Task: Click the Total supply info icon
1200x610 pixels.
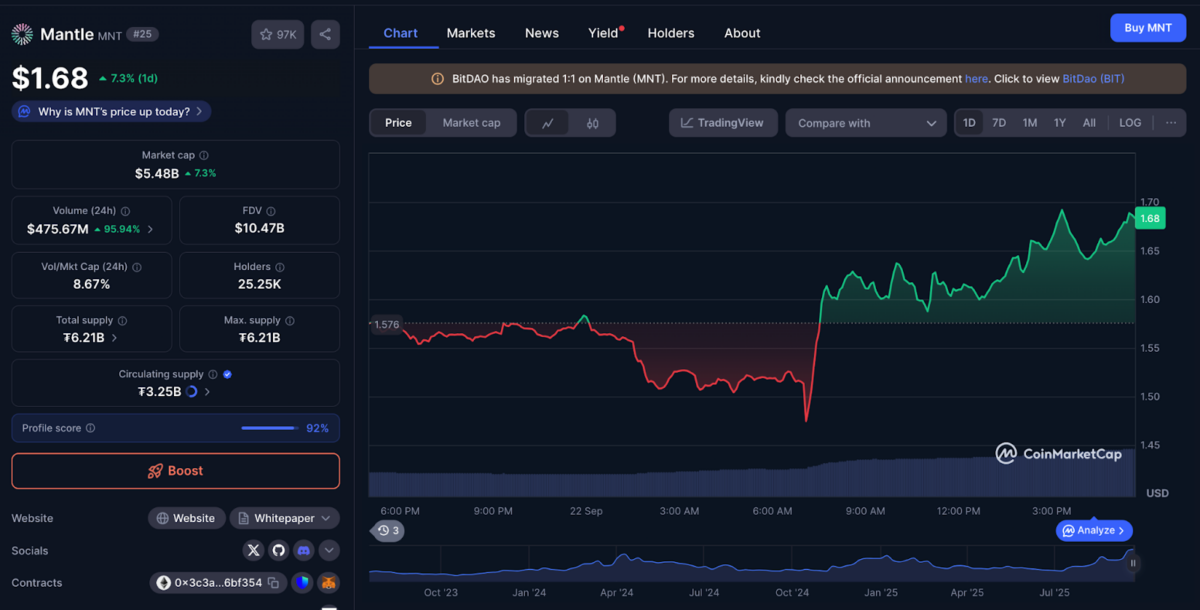Action: click(x=122, y=320)
